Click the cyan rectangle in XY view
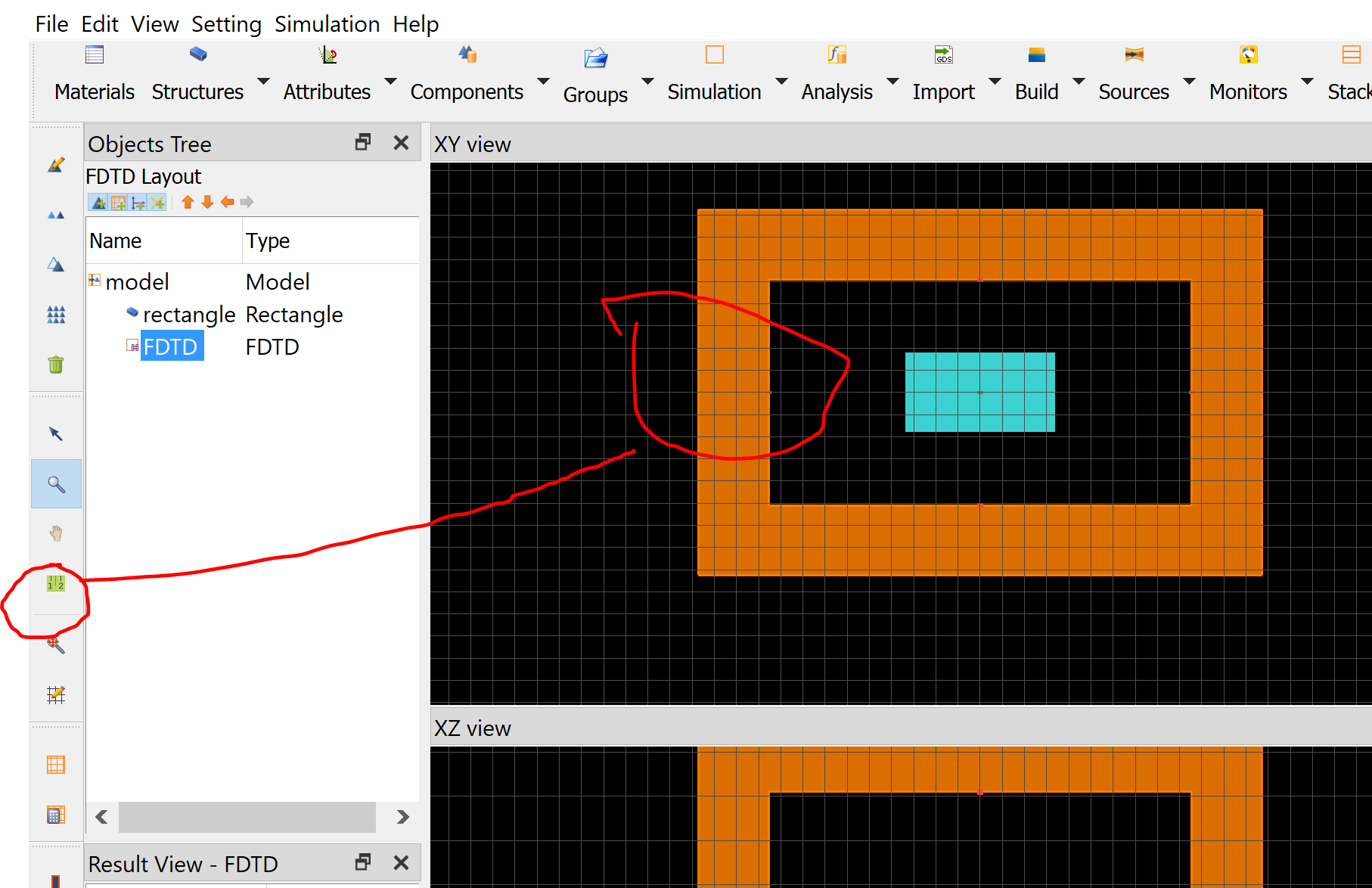This screenshot has width=1372, height=888. (979, 392)
